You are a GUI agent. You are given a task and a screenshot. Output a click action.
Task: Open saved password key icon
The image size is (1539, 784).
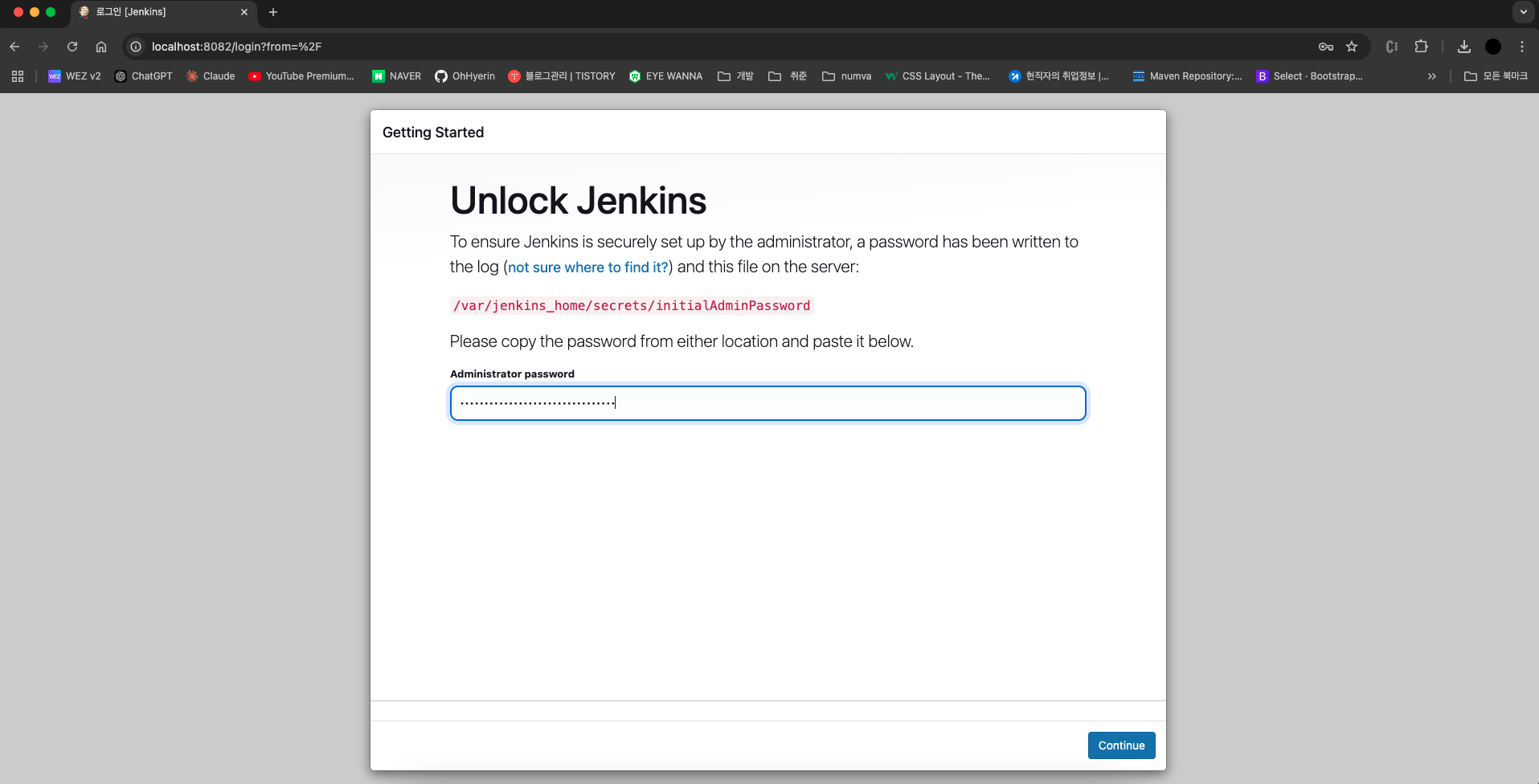(1325, 47)
